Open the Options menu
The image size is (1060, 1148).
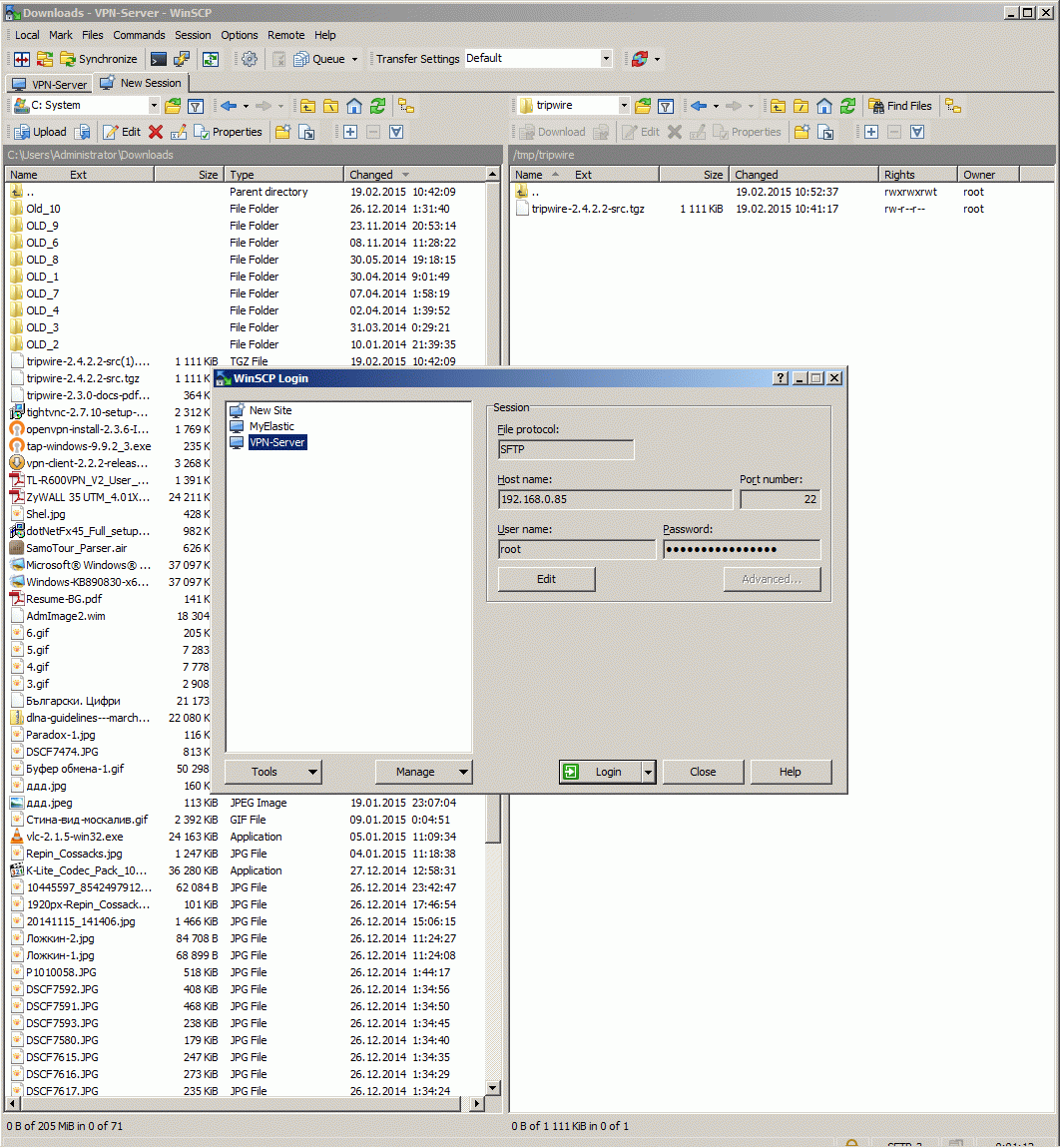click(x=240, y=35)
